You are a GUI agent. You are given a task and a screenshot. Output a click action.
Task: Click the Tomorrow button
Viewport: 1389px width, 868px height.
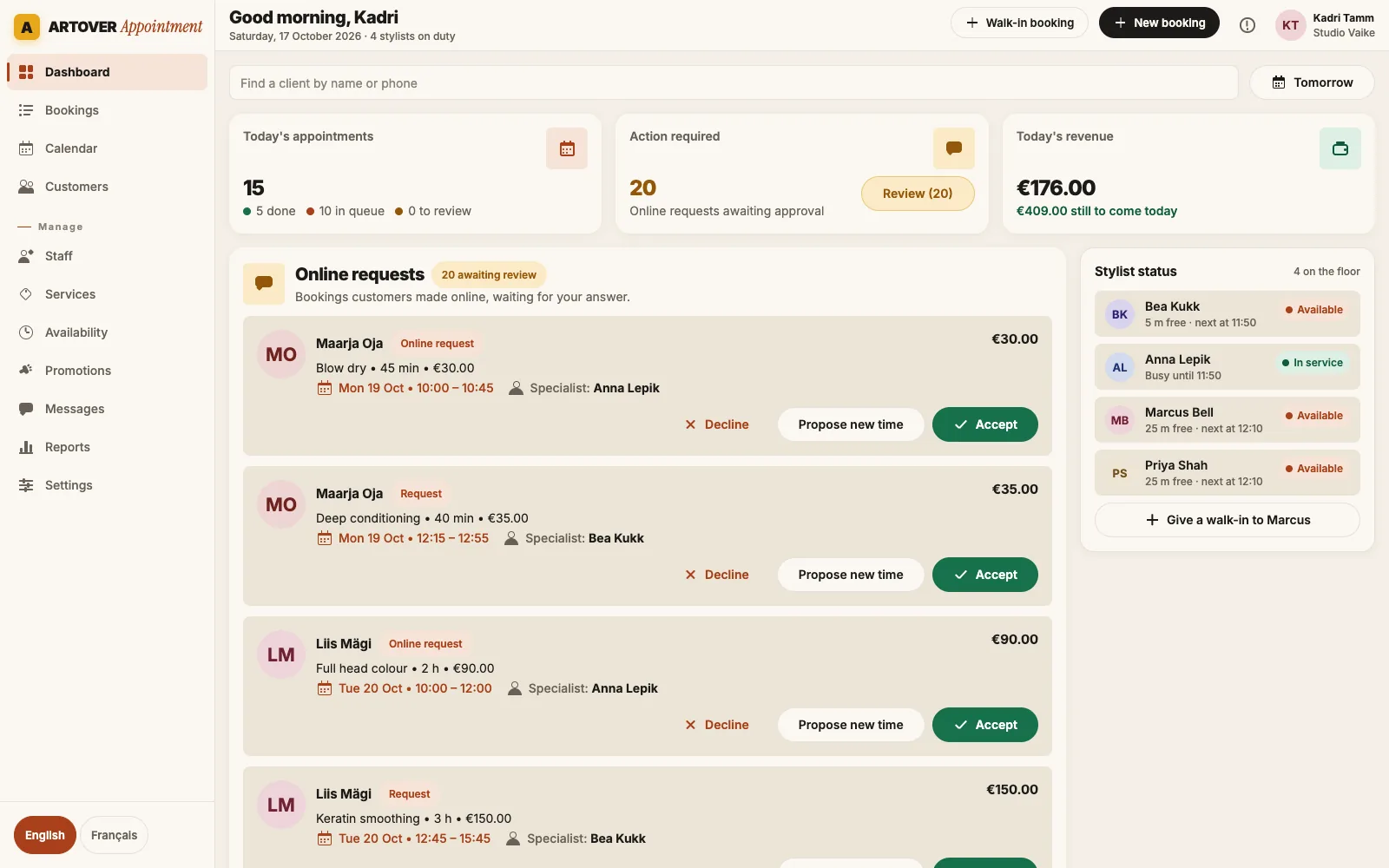(x=1312, y=82)
